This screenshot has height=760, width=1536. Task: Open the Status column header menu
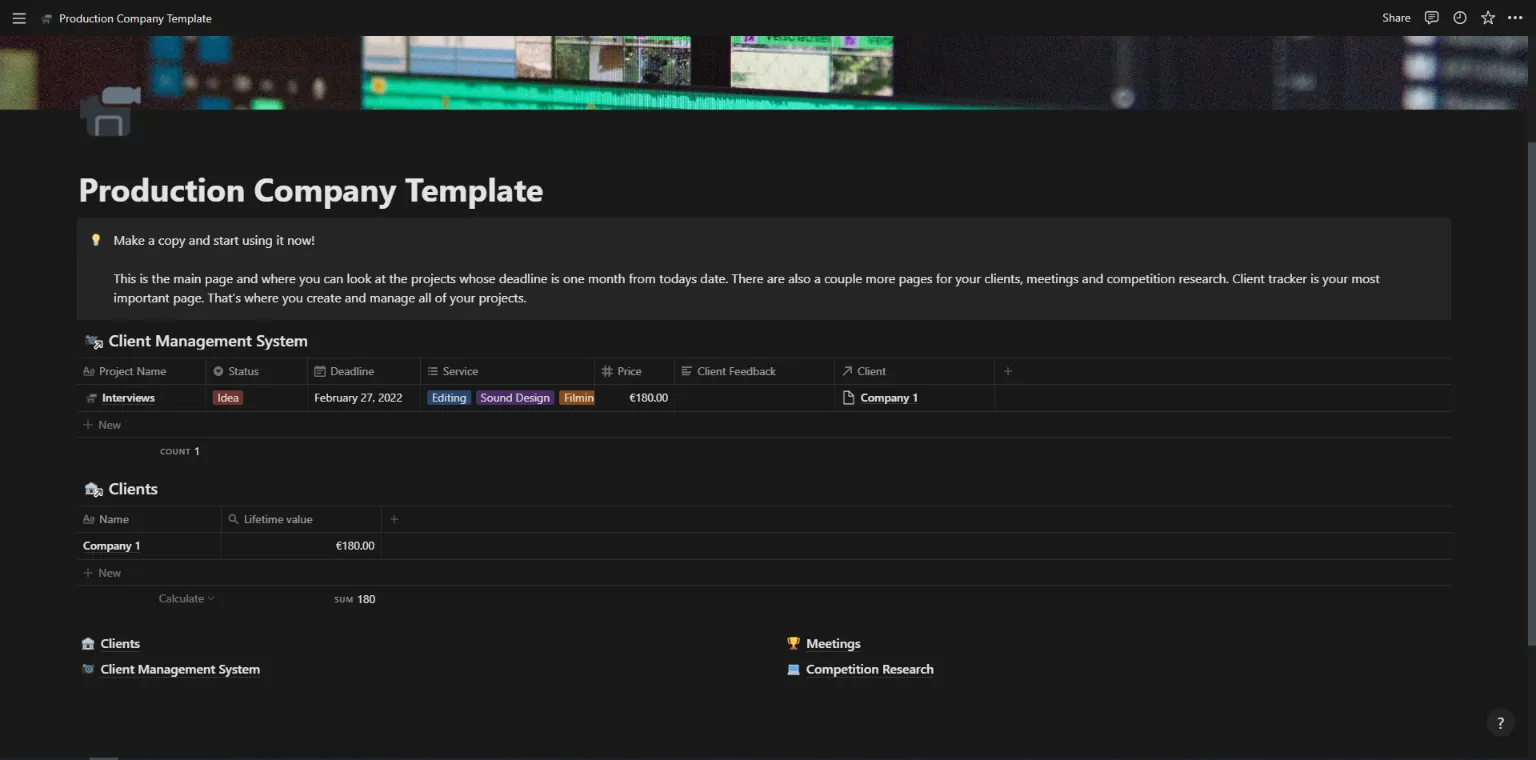tap(257, 371)
